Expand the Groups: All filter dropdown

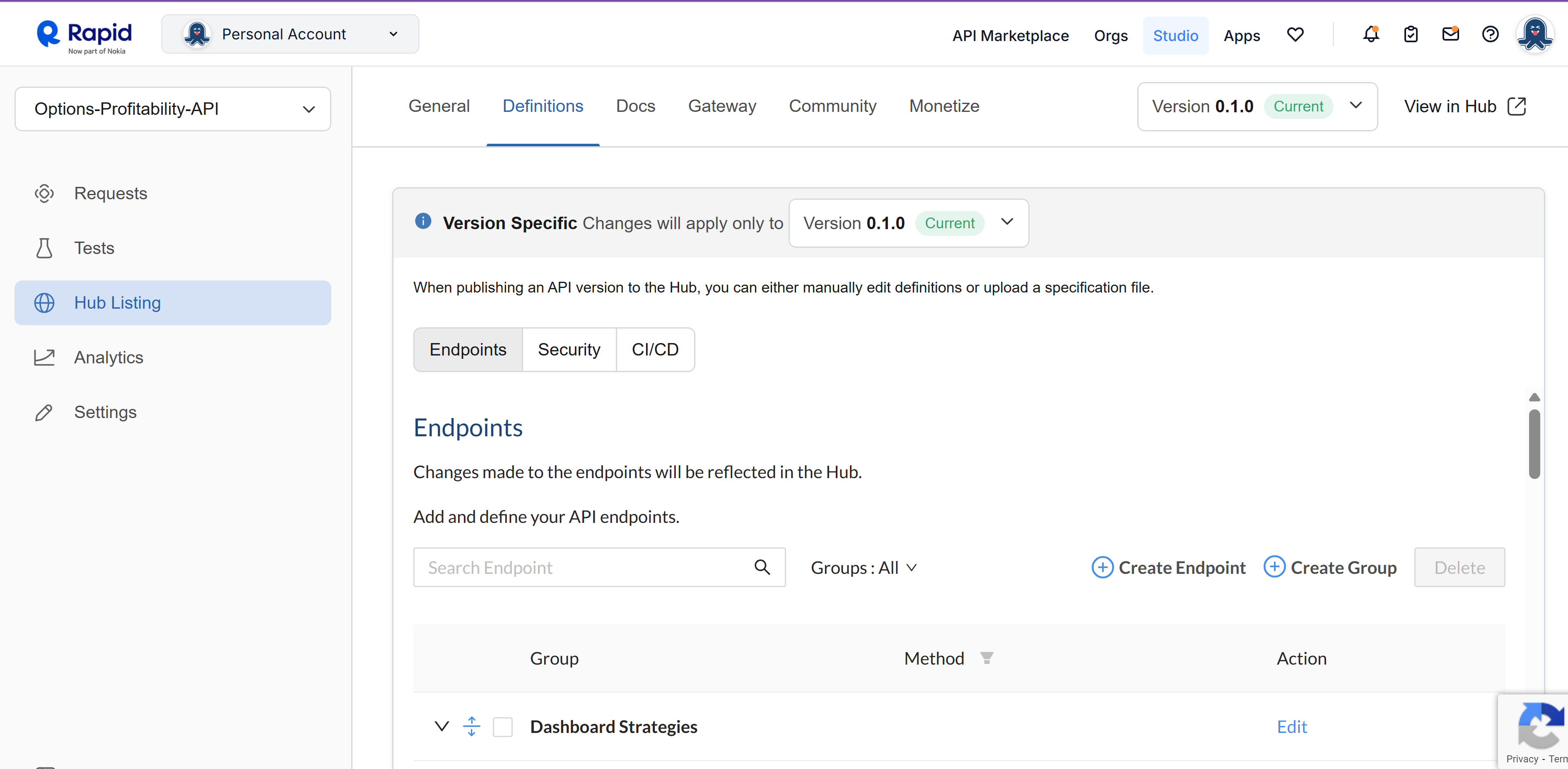coord(864,568)
